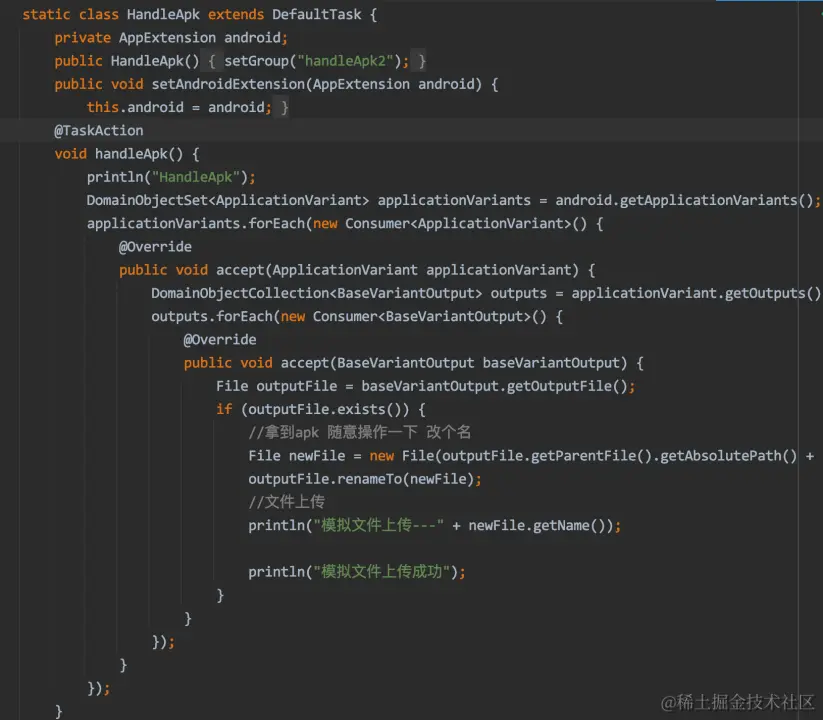Click the getAbsolutePath() call
823x720 pixels.
click(729, 456)
